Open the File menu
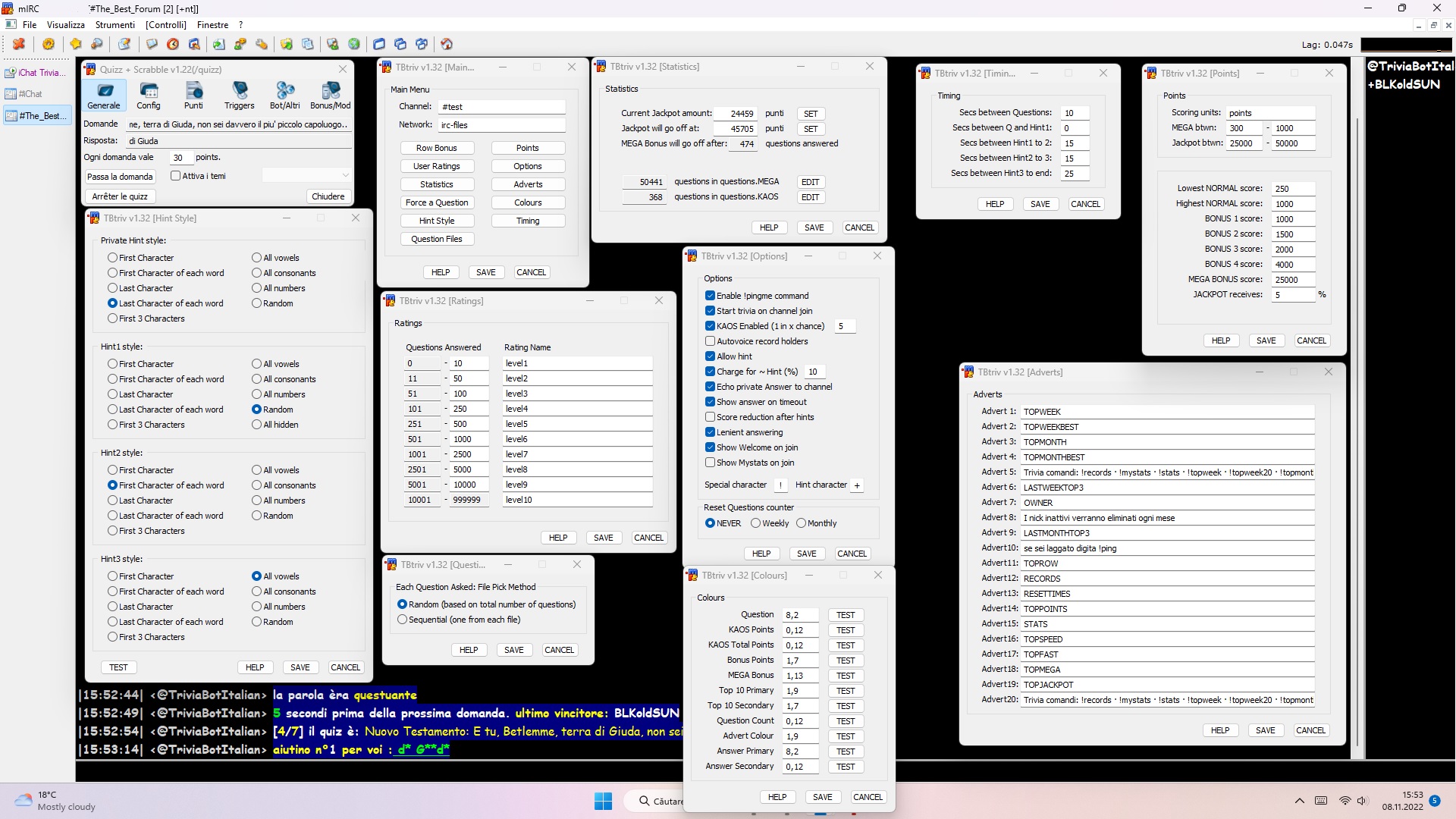Image resolution: width=1456 pixels, height=819 pixels. click(30, 24)
